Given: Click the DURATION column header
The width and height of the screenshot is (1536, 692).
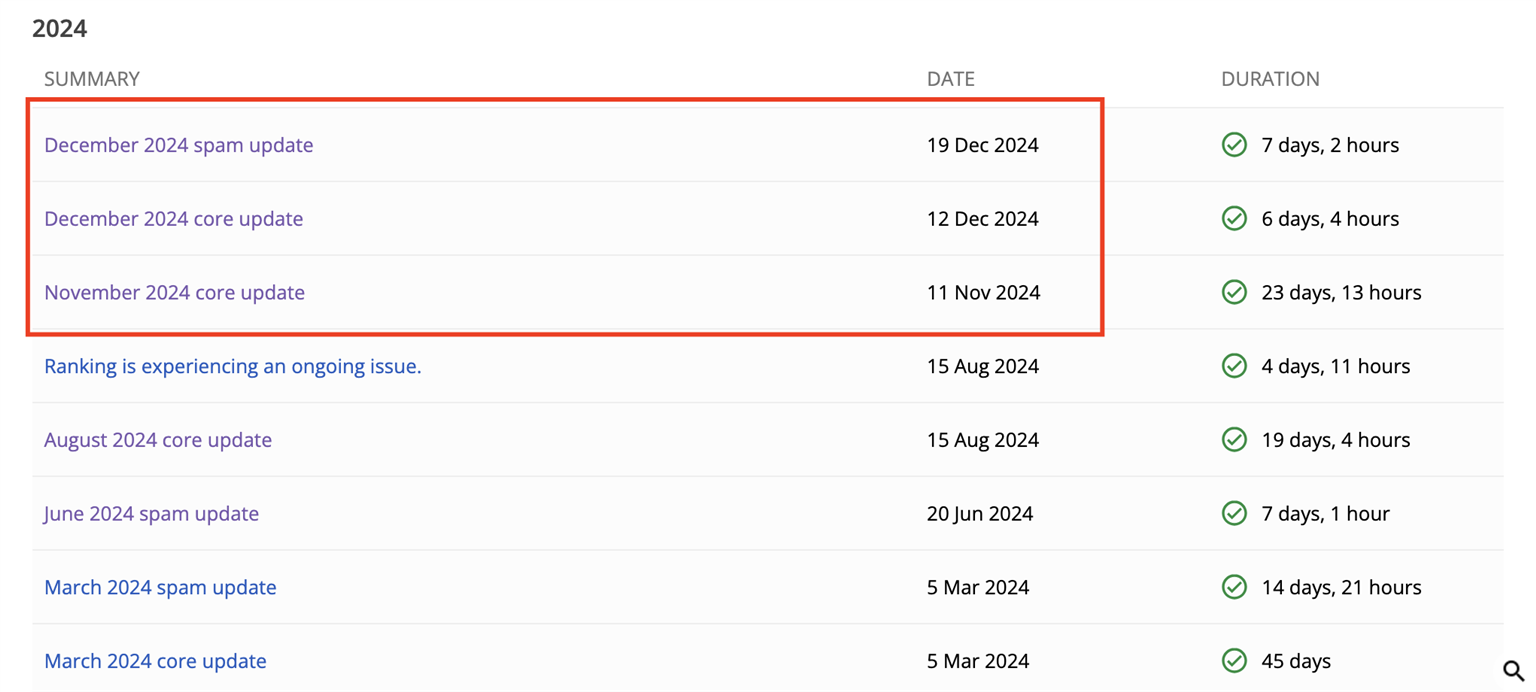Looking at the screenshot, I should pos(1270,79).
